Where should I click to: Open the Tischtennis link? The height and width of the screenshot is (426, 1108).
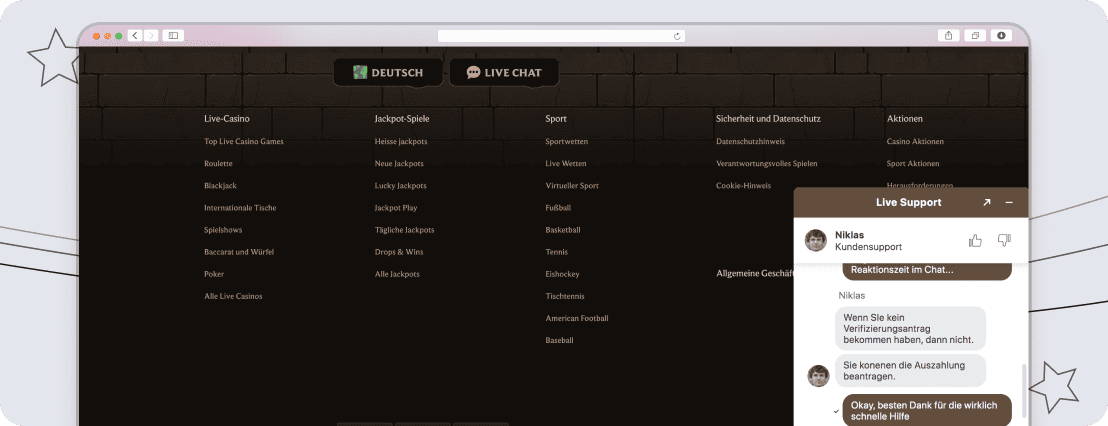[x=565, y=296]
